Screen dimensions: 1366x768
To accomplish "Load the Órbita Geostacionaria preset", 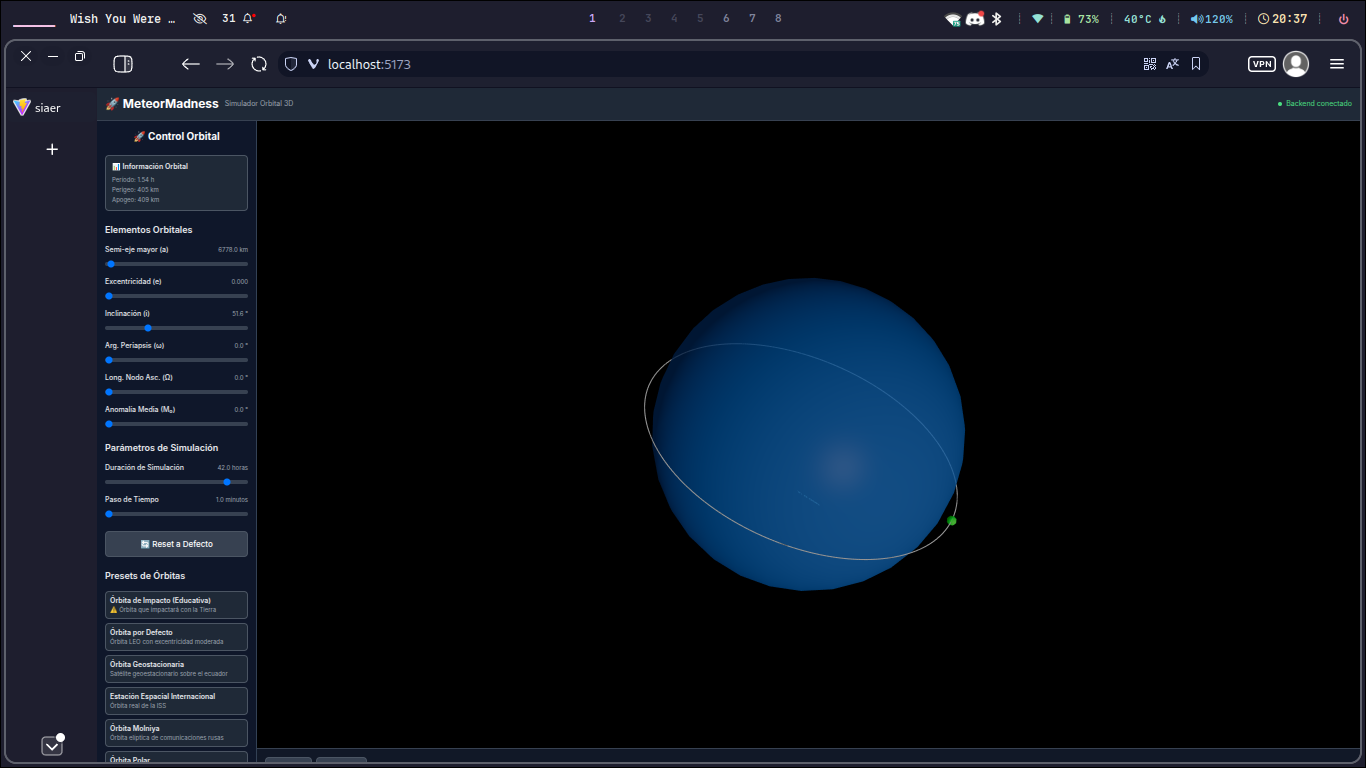I will click(176, 668).
